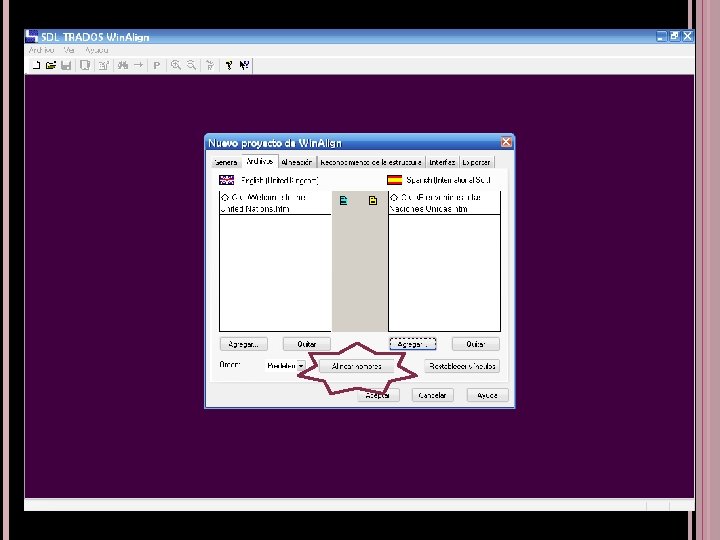The width and height of the screenshot is (720, 540).
Task: Open Reconocimiento de la estructura tab
Action: [371, 162]
